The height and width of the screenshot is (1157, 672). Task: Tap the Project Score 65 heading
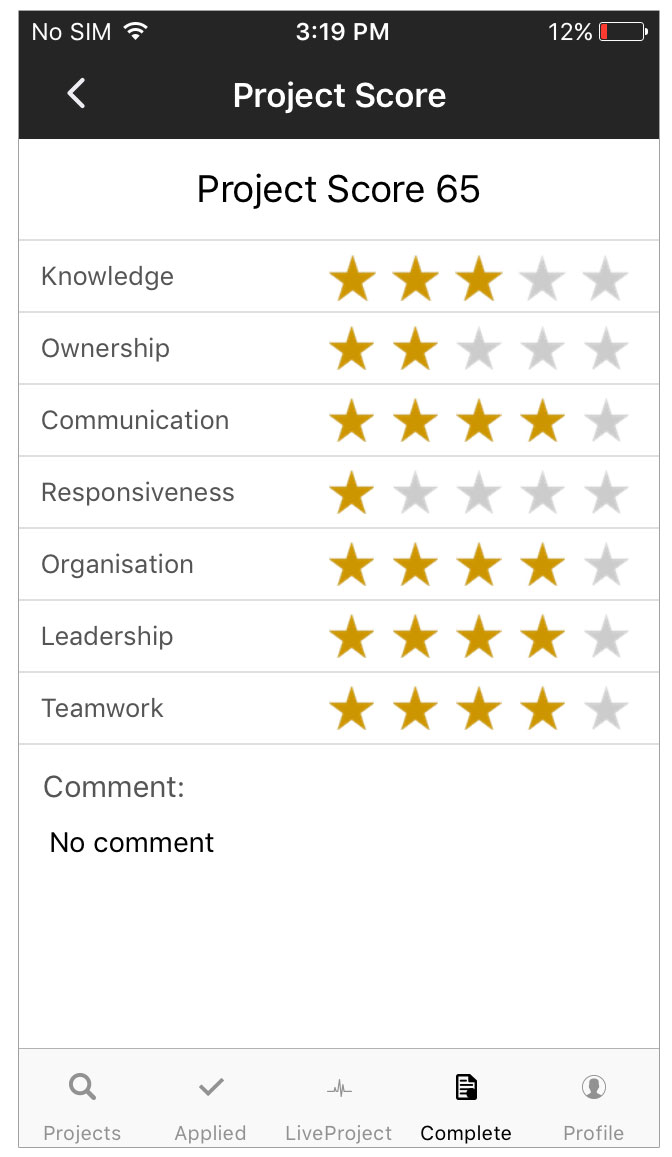click(338, 190)
